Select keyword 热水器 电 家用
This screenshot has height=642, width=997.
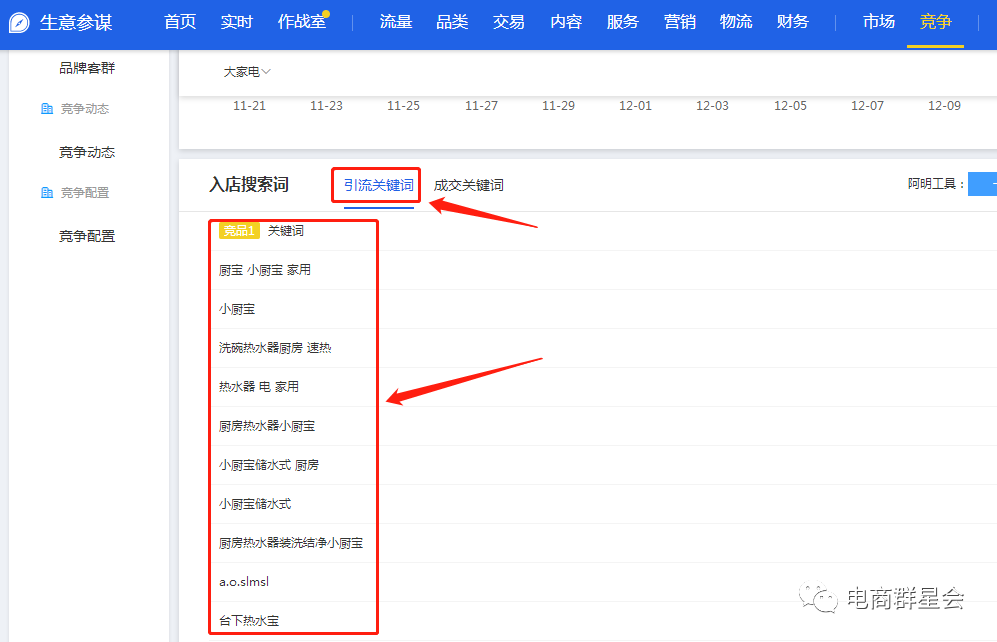[x=259, y=386]
